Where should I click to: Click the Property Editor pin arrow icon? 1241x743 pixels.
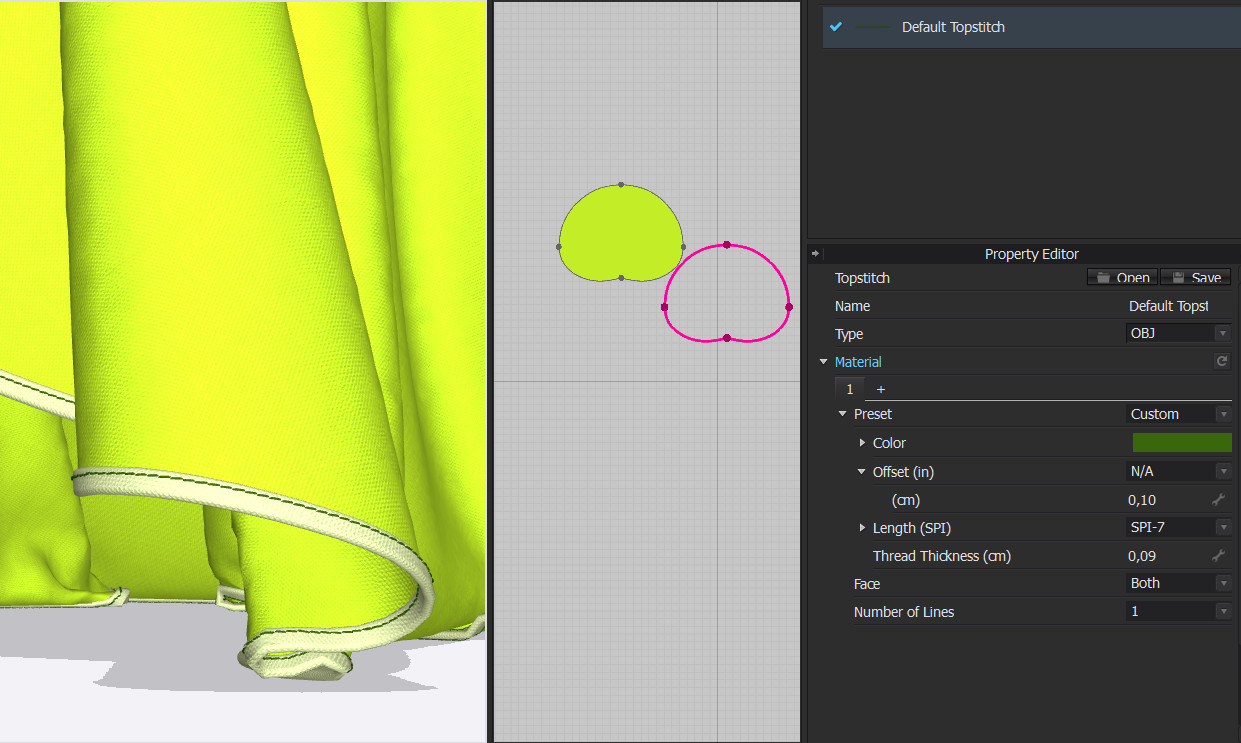(x=815, y=254)
